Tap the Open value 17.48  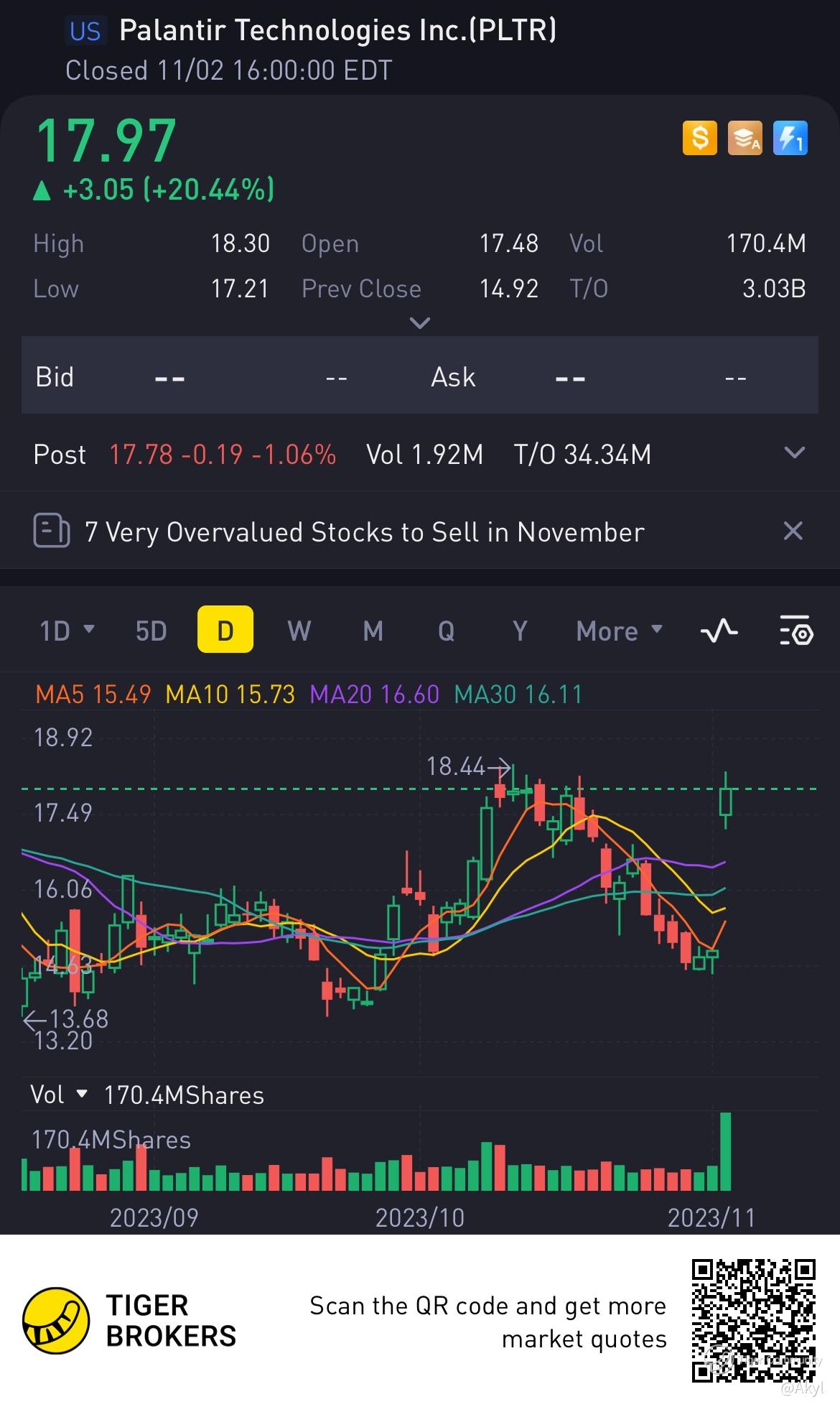tap(509, 243)
